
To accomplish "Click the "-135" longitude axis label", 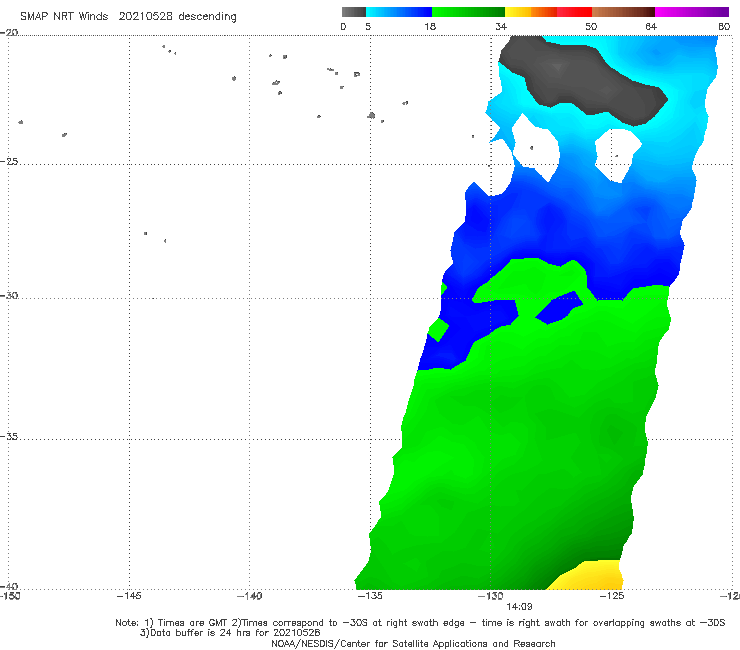I will (x=370, y=596).
